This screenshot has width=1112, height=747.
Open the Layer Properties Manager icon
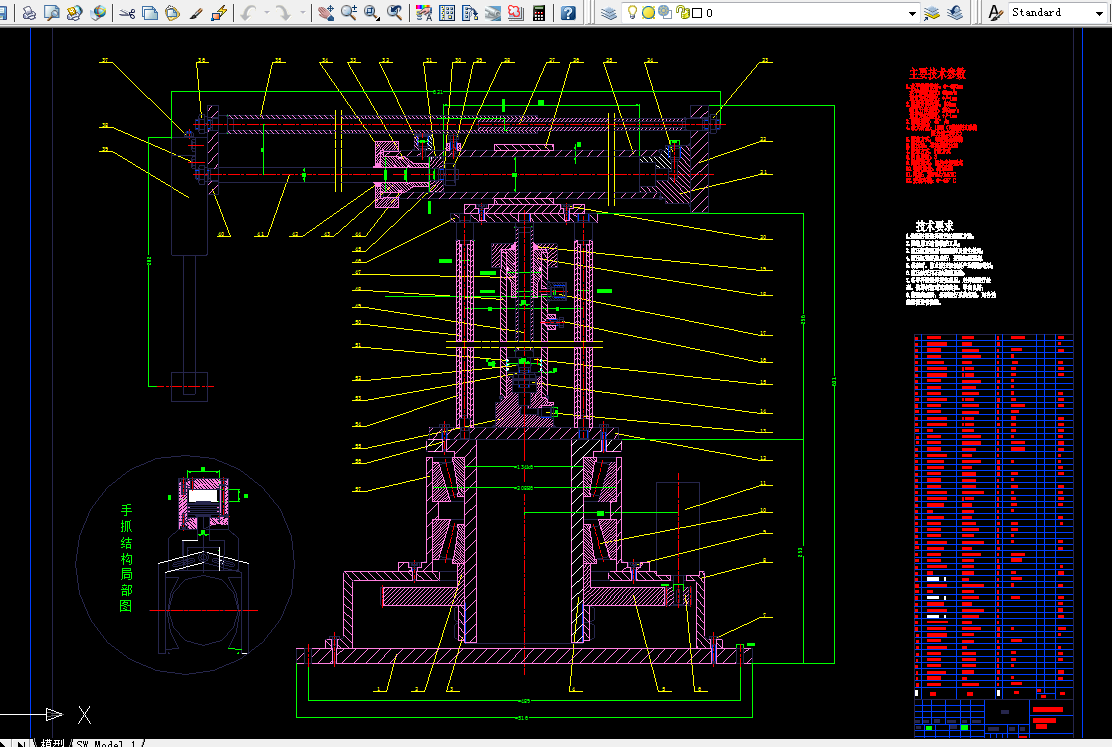coord(609,13)
